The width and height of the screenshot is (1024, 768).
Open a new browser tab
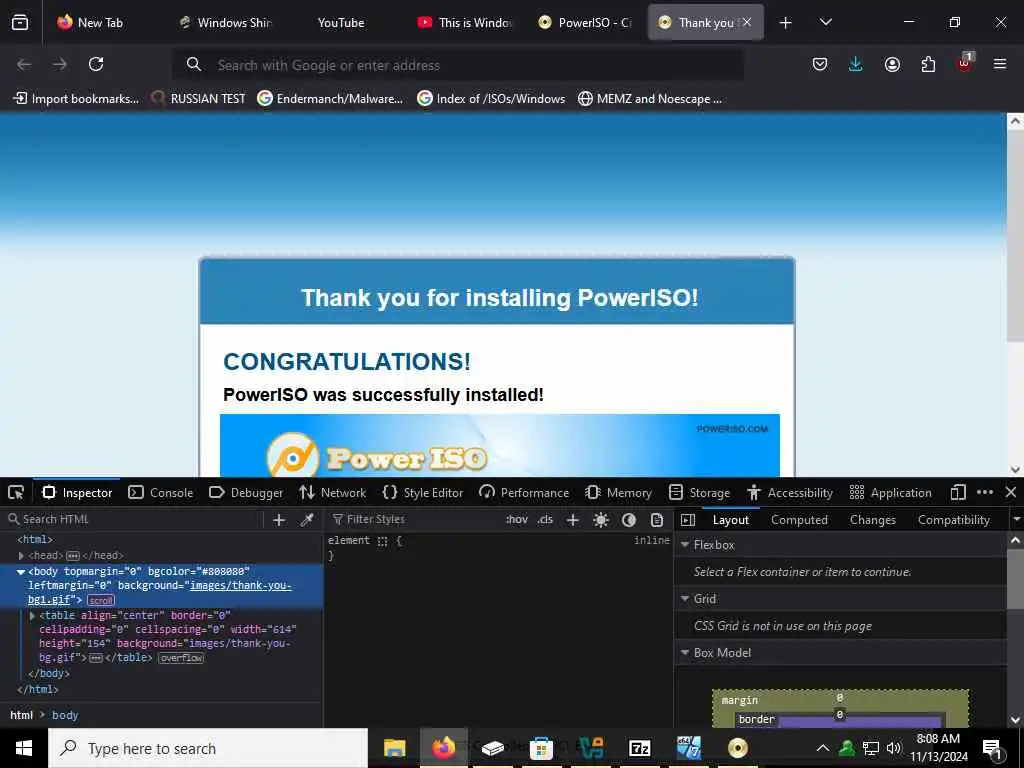(786, 23)
